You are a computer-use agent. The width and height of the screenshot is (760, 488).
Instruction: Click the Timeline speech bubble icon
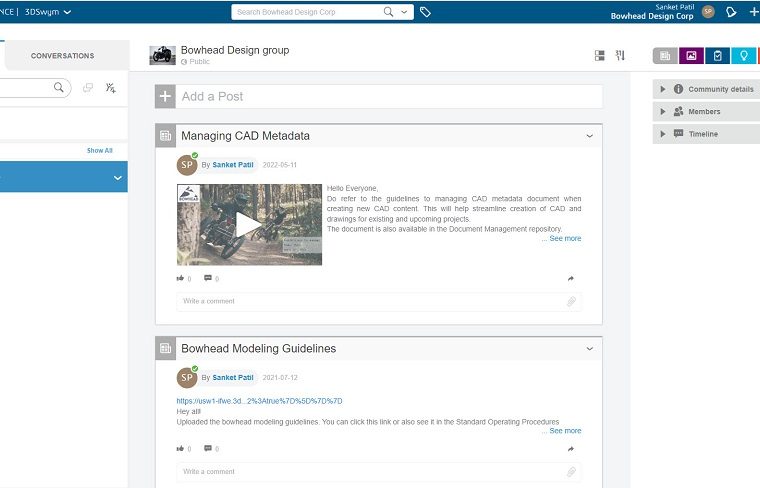[678, 134]
